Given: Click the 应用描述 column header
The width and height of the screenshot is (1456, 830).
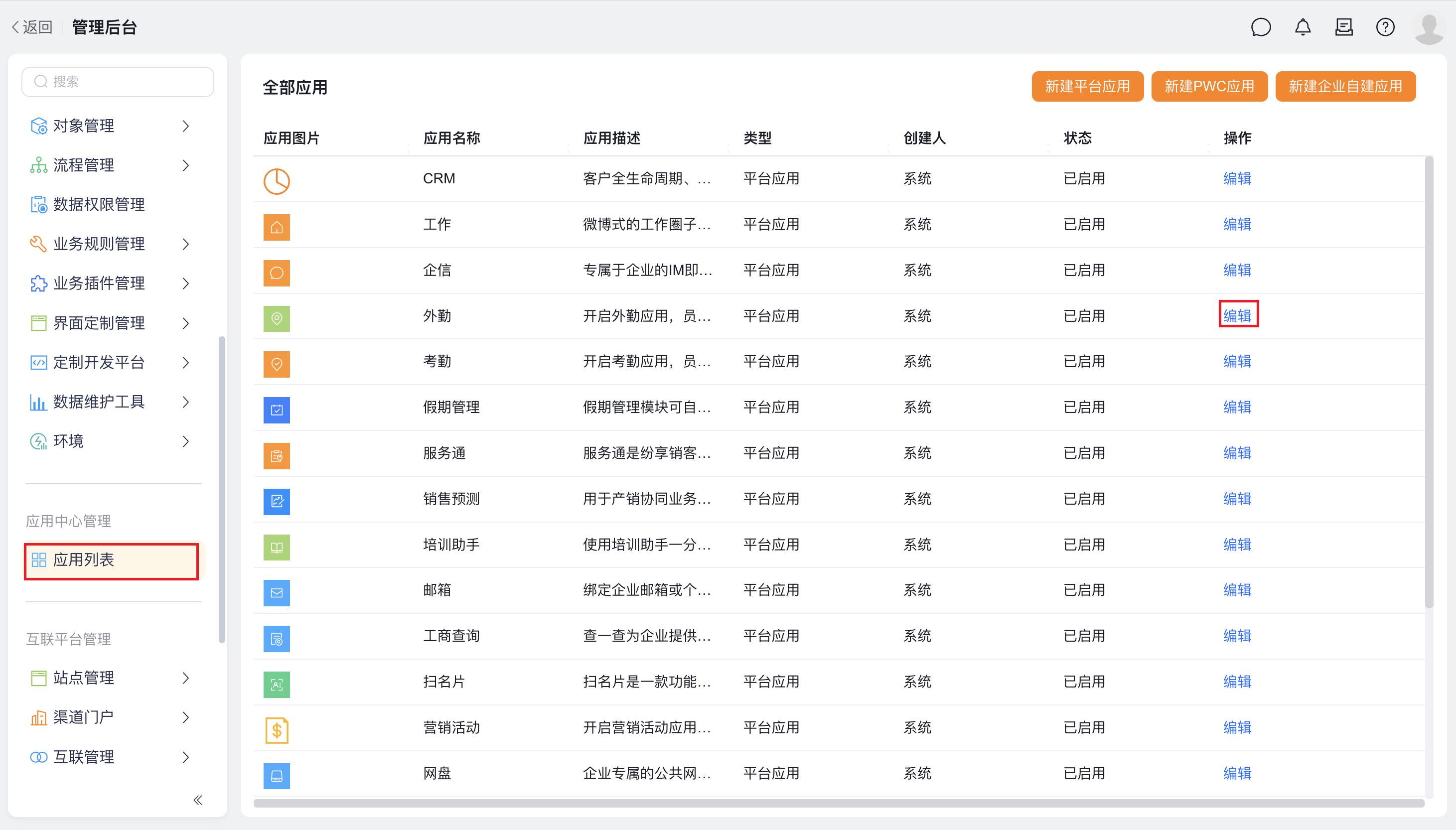Looking at the screenshot, I should (612, 138).
